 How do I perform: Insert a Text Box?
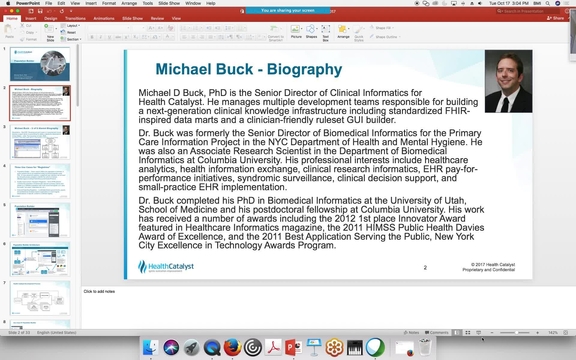point(325,32)
